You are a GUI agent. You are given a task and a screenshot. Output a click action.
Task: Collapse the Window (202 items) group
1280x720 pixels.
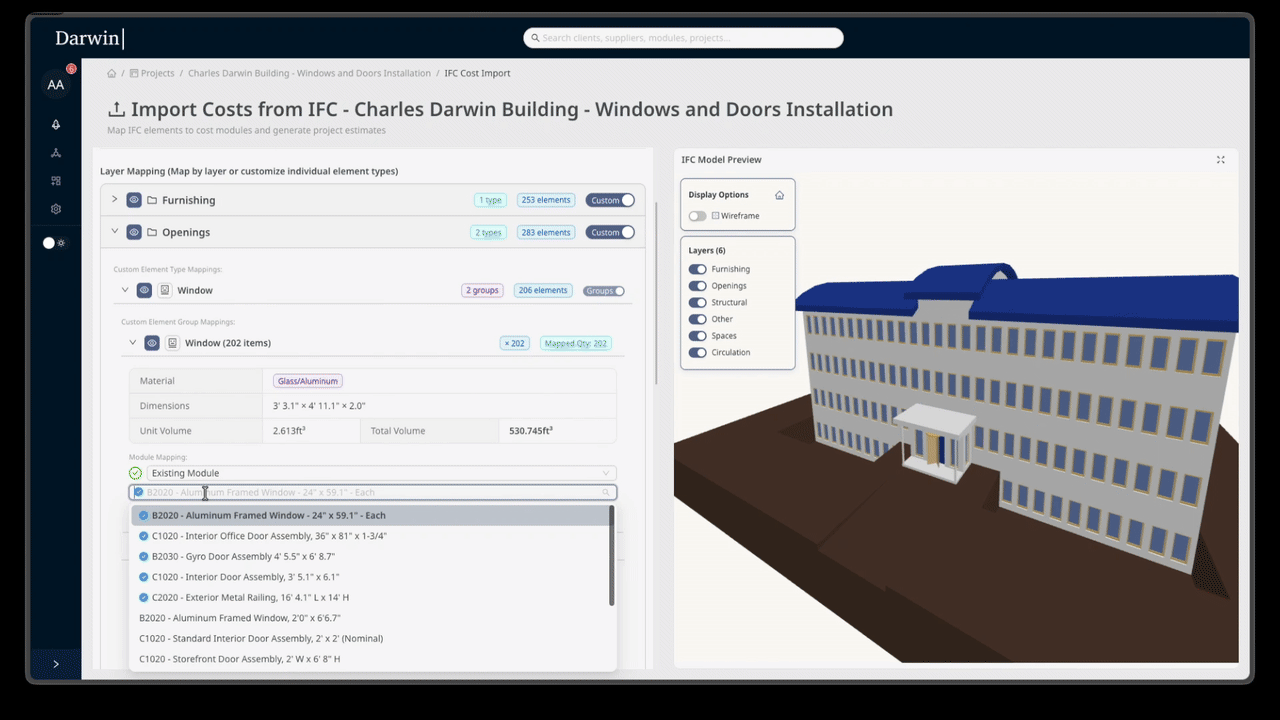[x=132, y=342]
